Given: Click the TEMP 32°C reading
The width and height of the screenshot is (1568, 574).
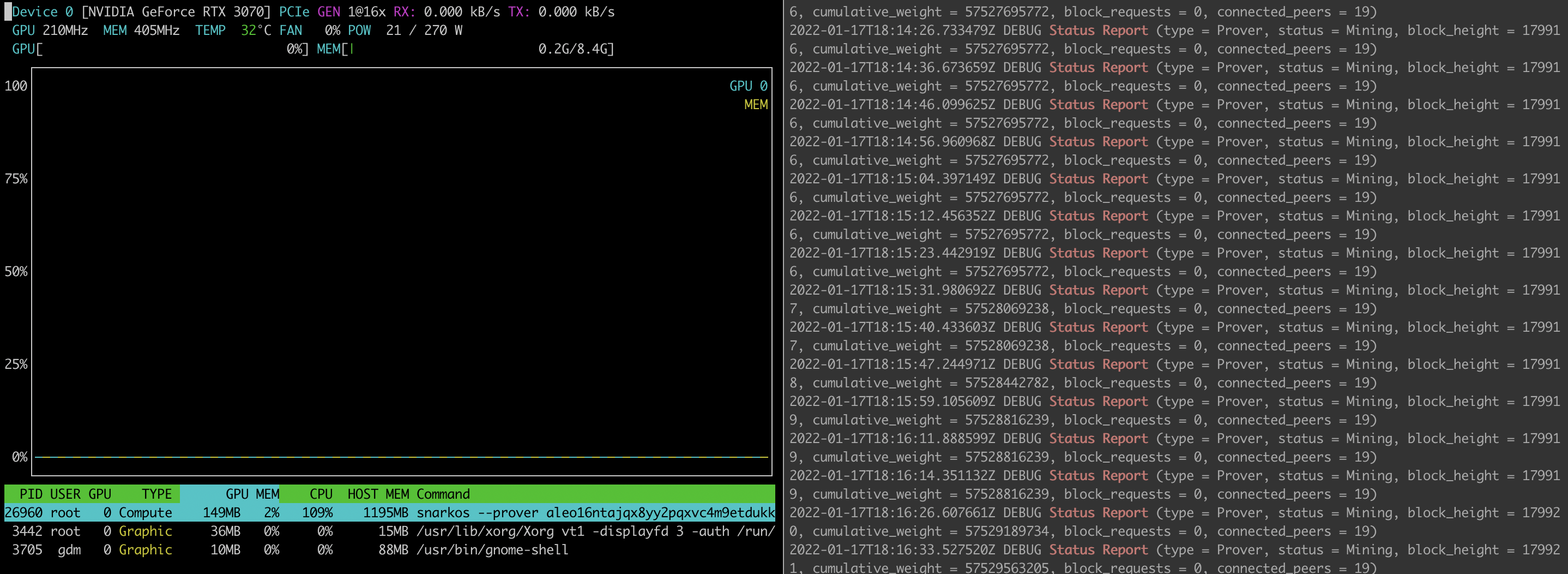Looking at the screenshot, I should click(233, 31).
